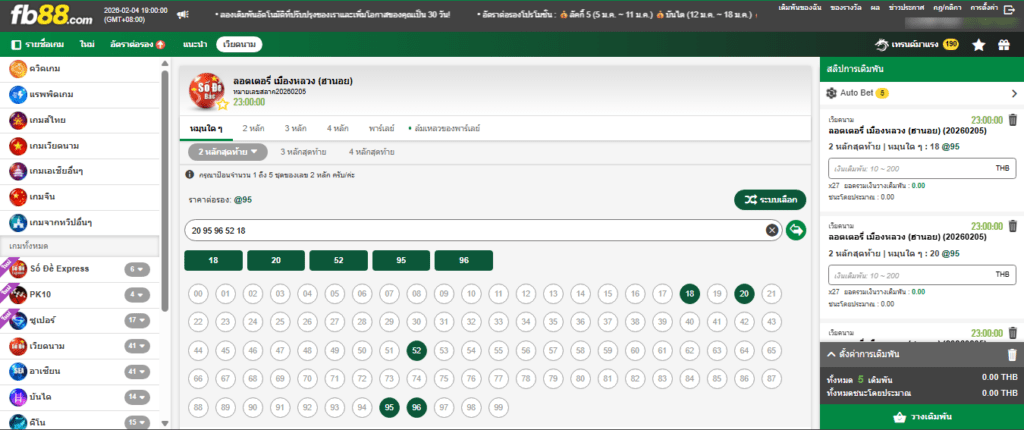
Task: Click the เกมสไทย sidebar icon
Action: pyautogui.click(x=18, y=121)
